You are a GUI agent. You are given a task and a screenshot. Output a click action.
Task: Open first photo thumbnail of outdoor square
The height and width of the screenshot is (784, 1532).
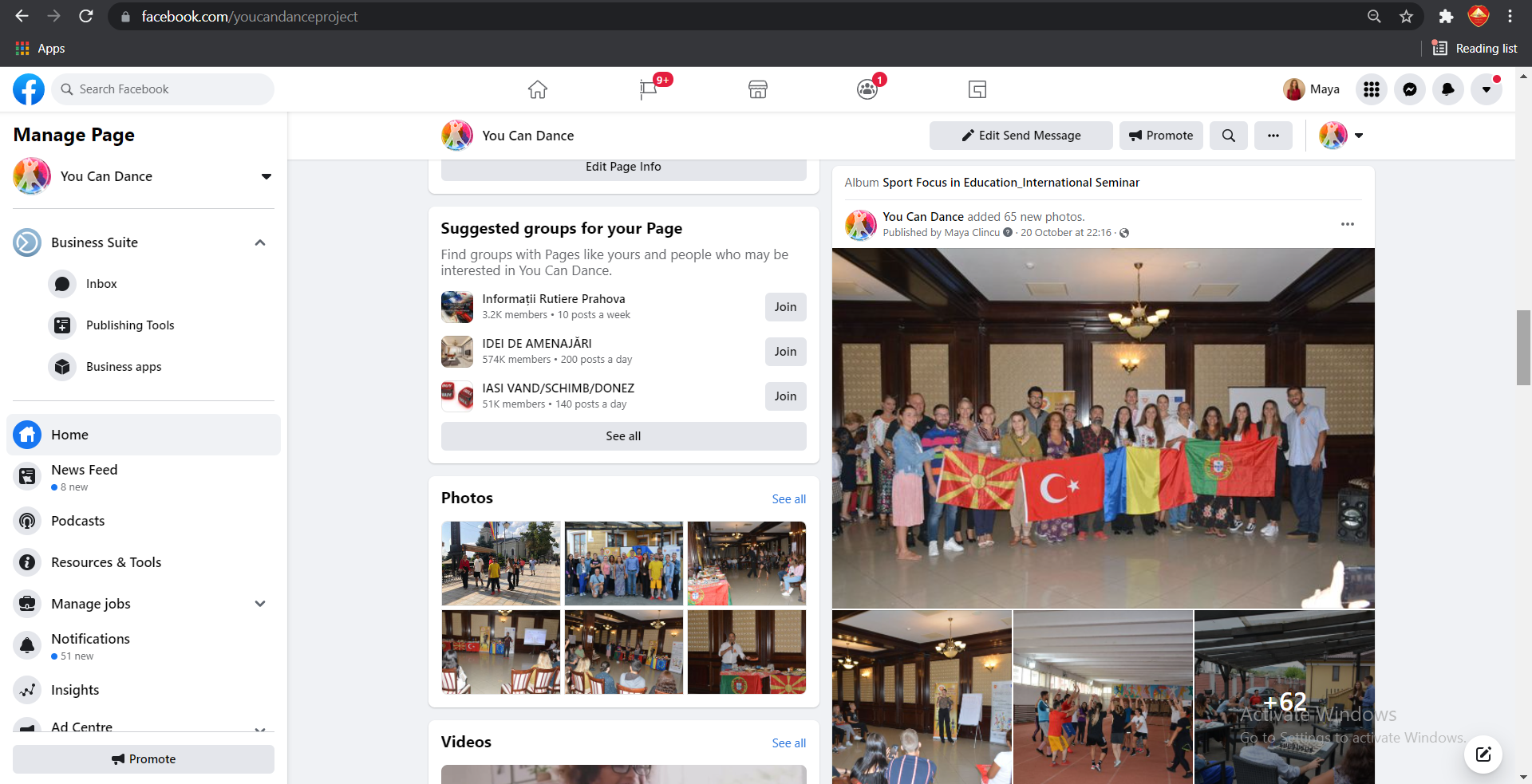[x=501, y=564]
